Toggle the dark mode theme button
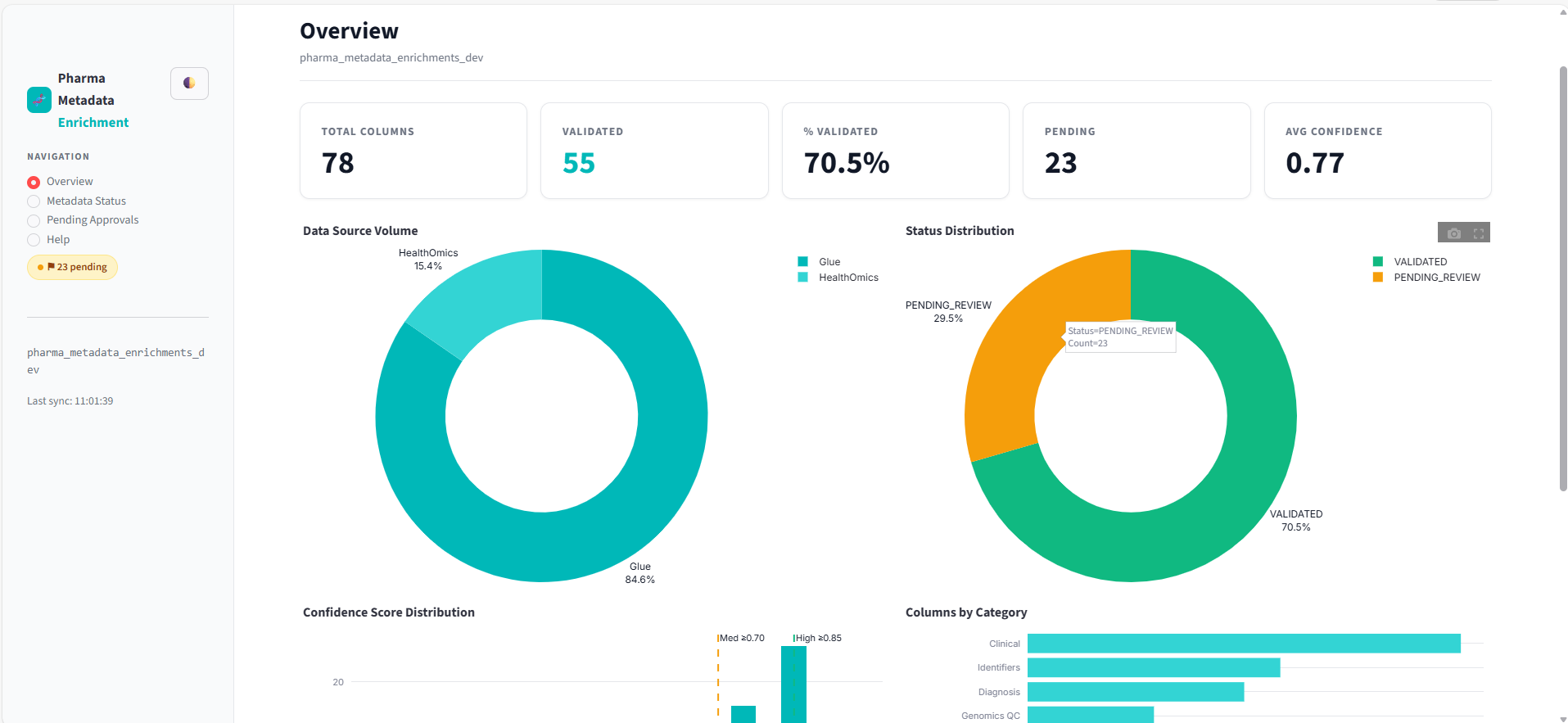 [189, 84]
